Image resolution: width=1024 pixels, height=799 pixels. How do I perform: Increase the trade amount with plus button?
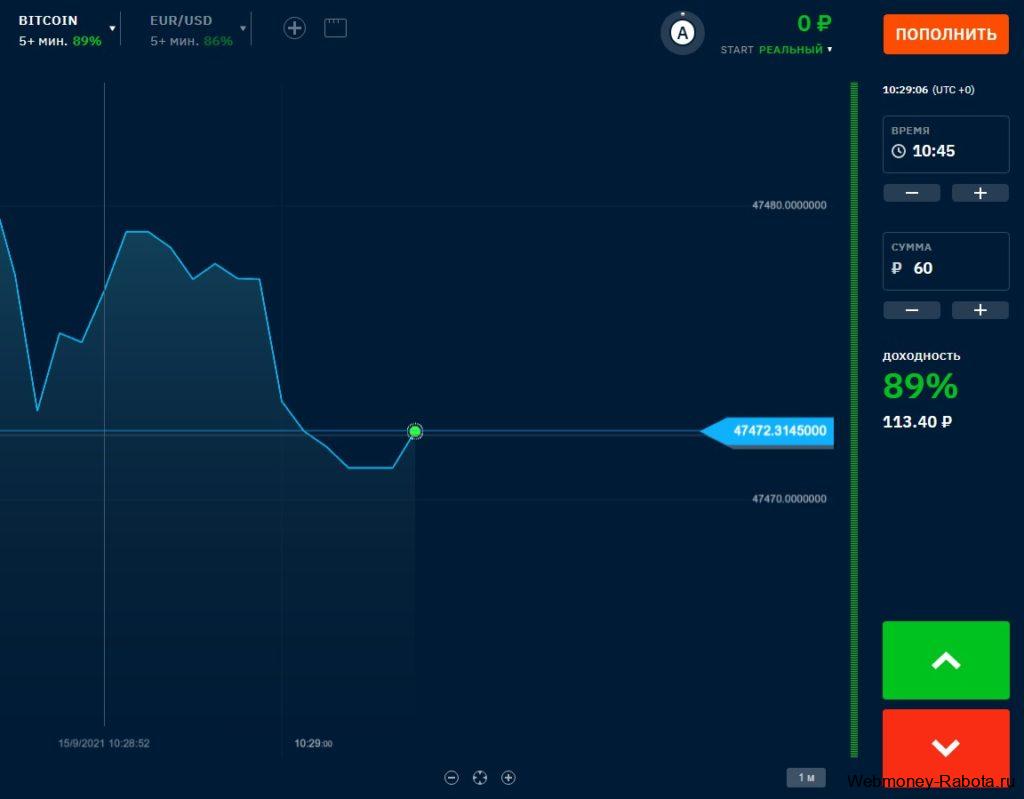click(x=980, y=310)
